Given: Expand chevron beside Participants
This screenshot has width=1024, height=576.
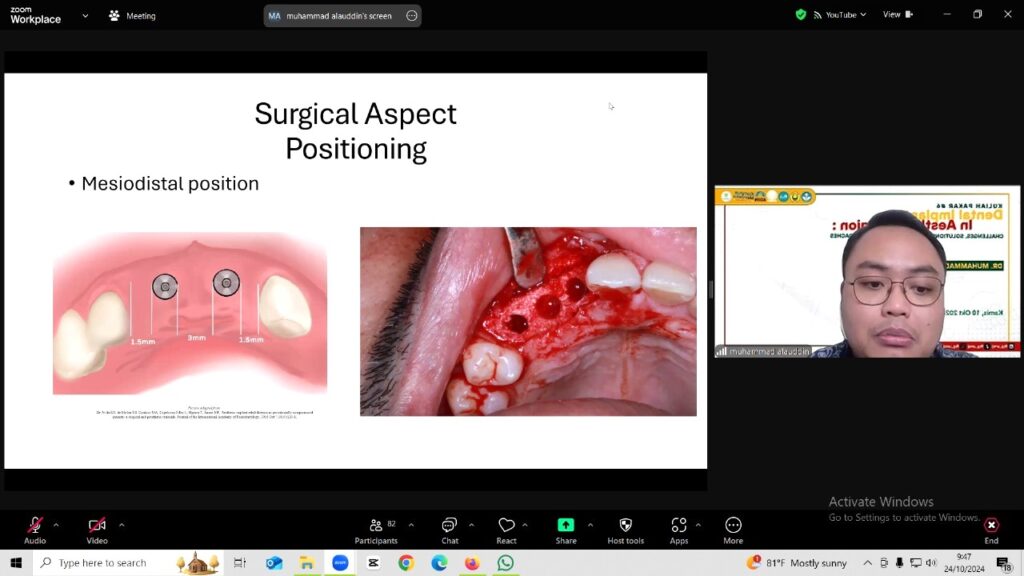Looking at the screenshot, I should [x=411, y=524].
